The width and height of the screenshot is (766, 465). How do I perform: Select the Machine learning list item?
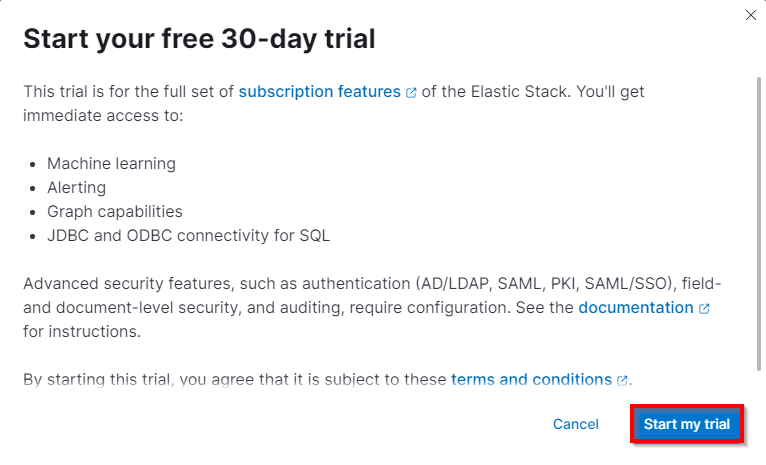coord(111,164)
